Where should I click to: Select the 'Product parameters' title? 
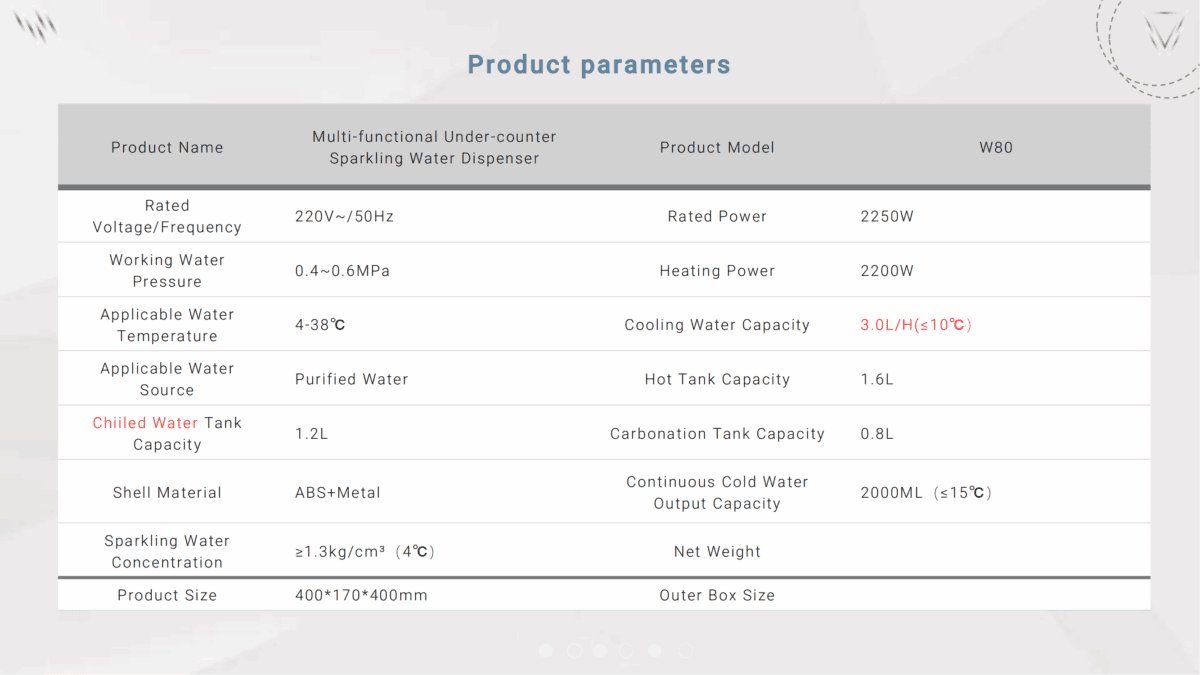pos(599,65)
